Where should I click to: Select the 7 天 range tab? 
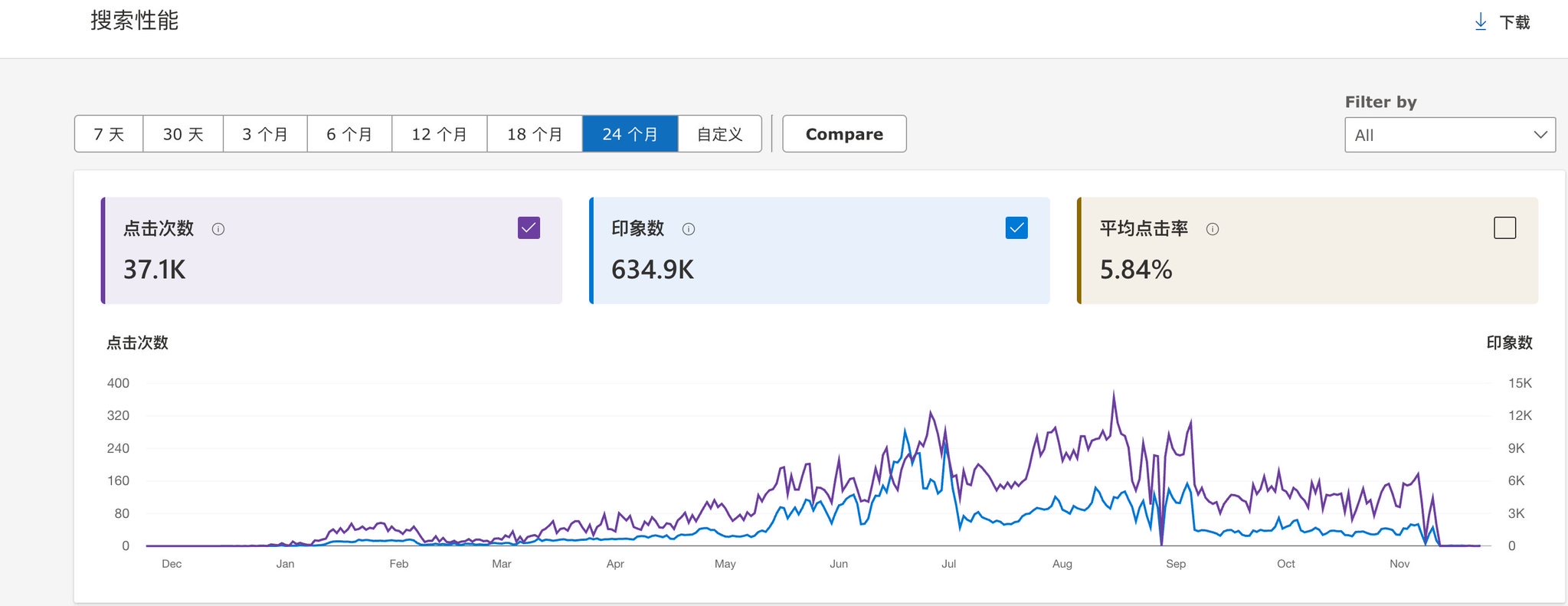(x=109, y=134)
